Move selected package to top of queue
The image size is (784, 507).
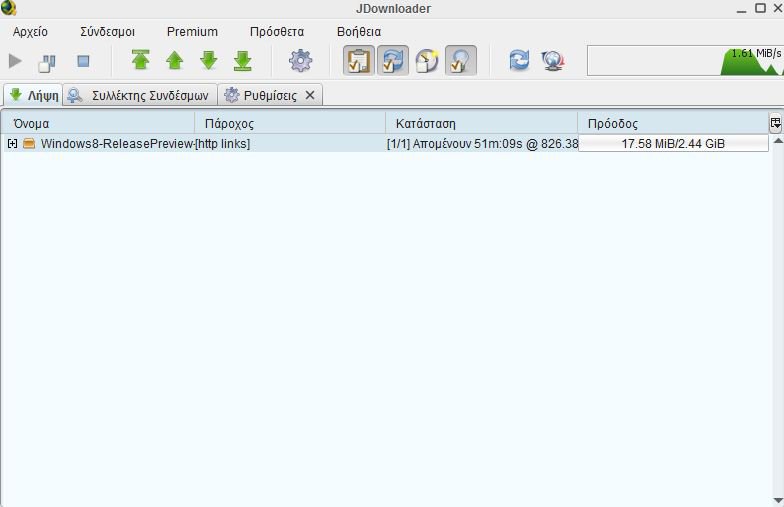[140, 60]
